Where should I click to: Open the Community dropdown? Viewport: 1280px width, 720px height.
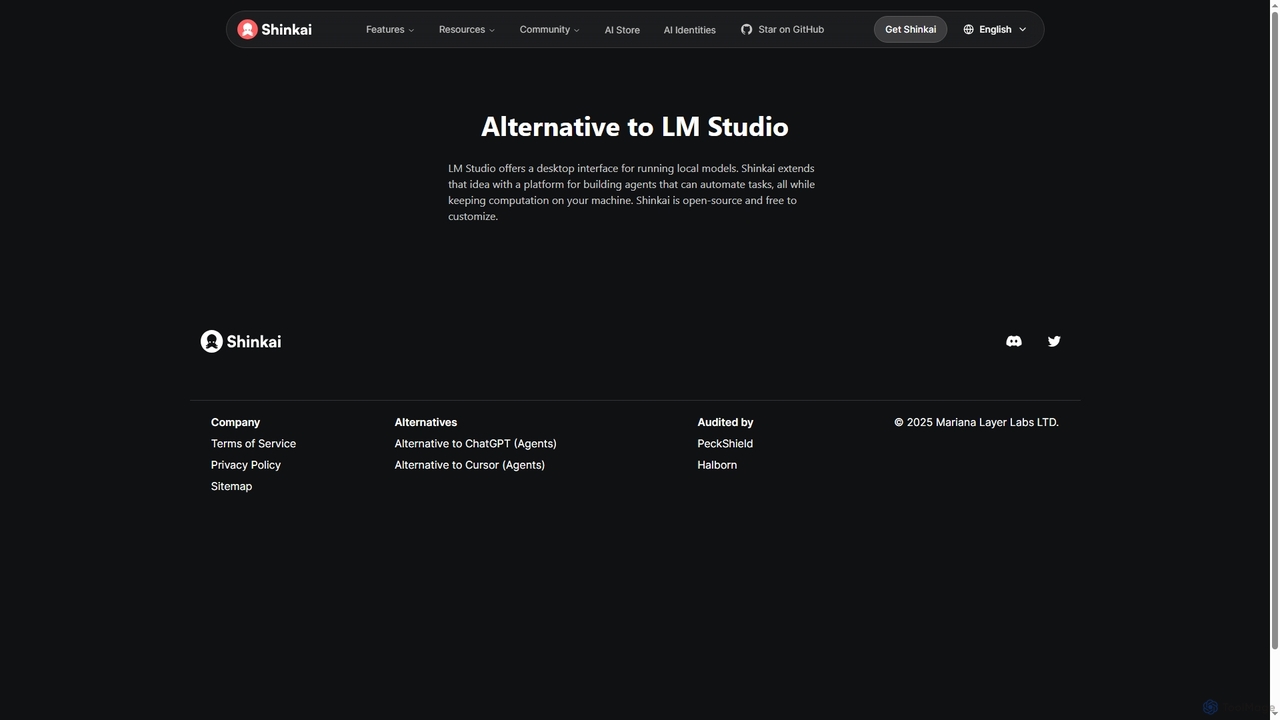[549, 30]
